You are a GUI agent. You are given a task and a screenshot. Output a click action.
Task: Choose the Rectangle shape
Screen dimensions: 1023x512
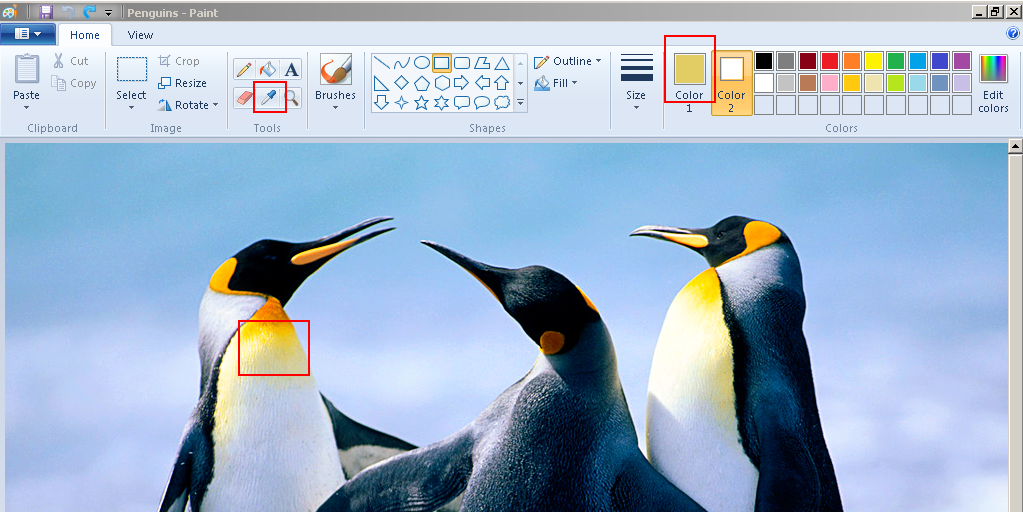pos(442,63)
